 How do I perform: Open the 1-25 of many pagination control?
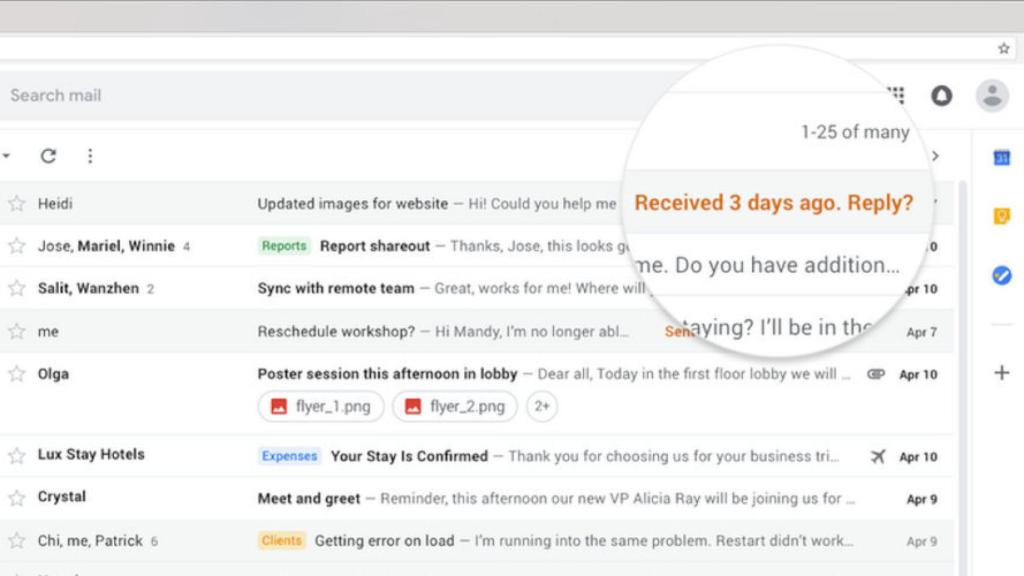click(855, 131)
